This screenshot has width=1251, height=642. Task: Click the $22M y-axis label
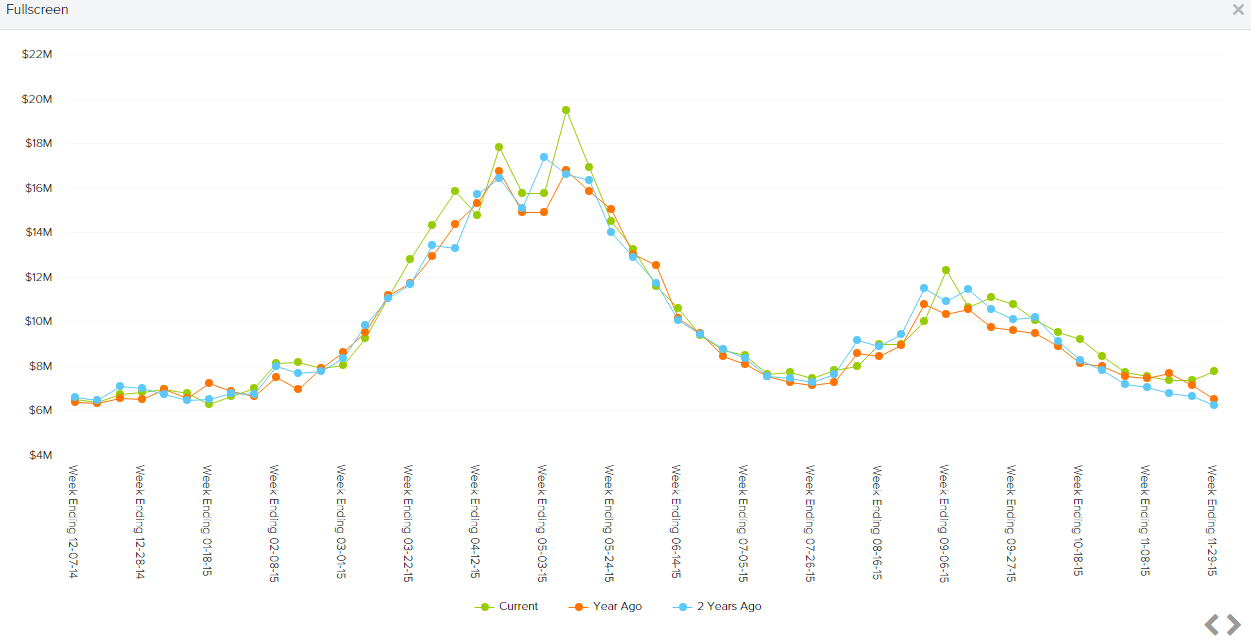click(x=37, y=54)
